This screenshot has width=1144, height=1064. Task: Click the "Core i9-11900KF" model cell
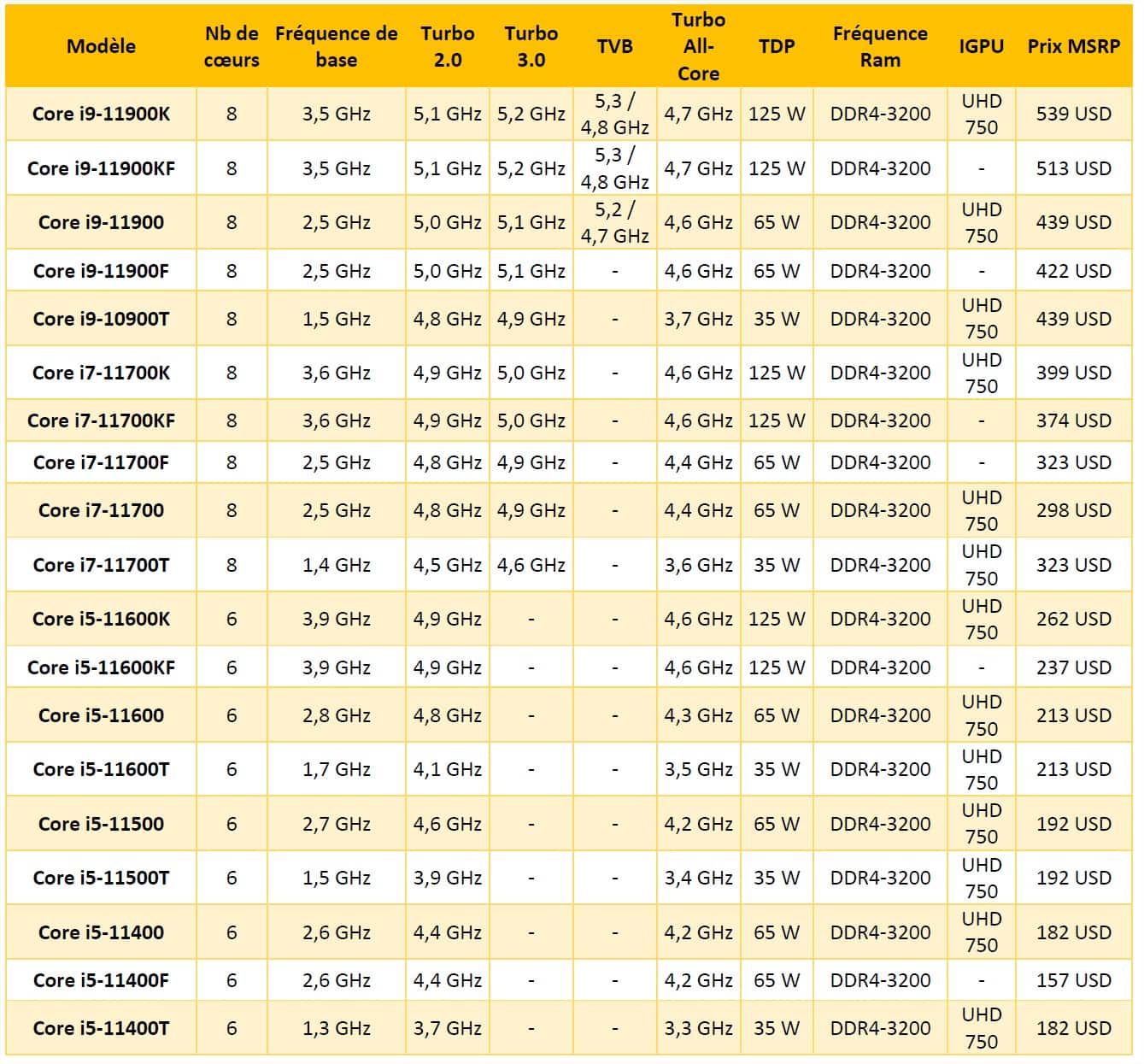pyautogui.click(x=101, y=168)
